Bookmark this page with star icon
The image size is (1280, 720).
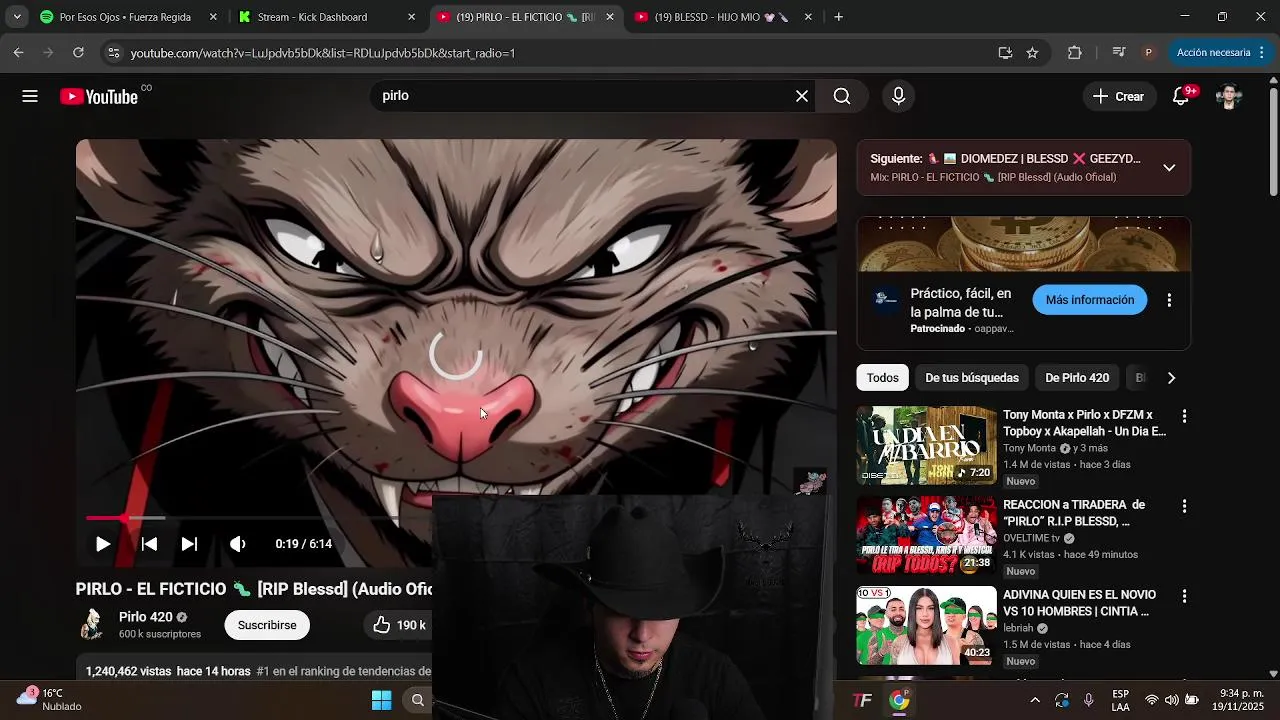pos(1032,53)
